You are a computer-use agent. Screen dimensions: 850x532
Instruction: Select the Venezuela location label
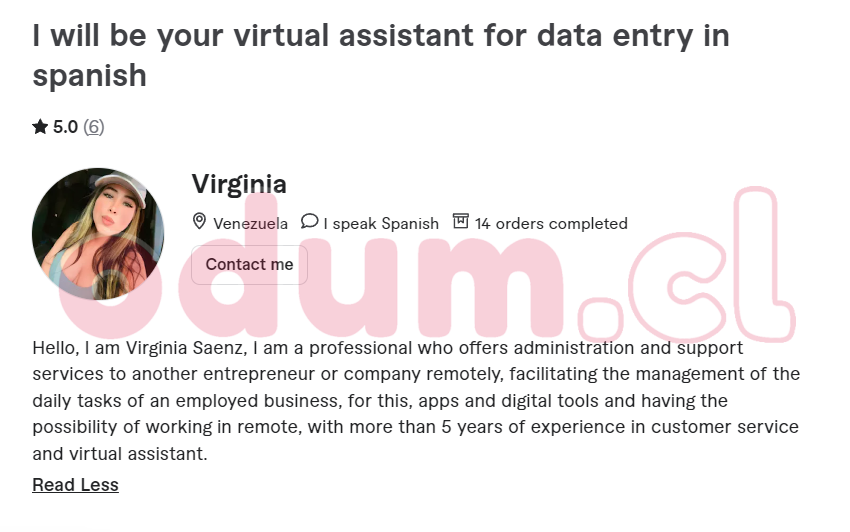point(250,223)
